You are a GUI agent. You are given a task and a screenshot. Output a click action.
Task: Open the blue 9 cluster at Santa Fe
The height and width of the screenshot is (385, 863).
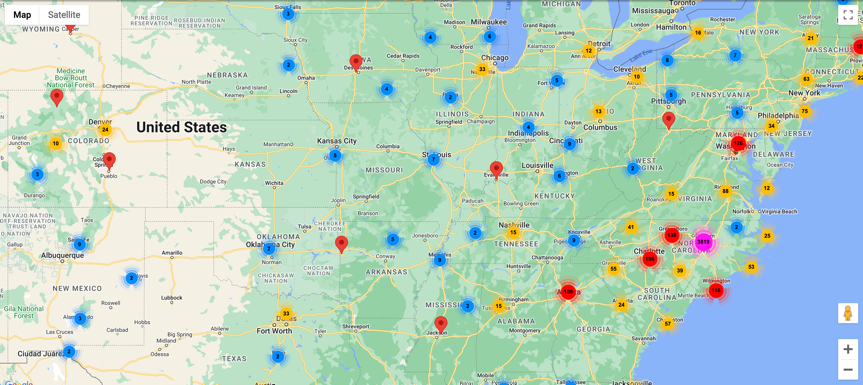coord(79,244)
